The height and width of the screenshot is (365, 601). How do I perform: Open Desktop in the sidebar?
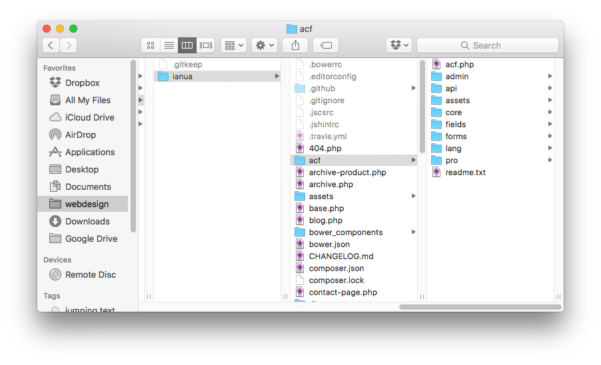pos(83,169)
